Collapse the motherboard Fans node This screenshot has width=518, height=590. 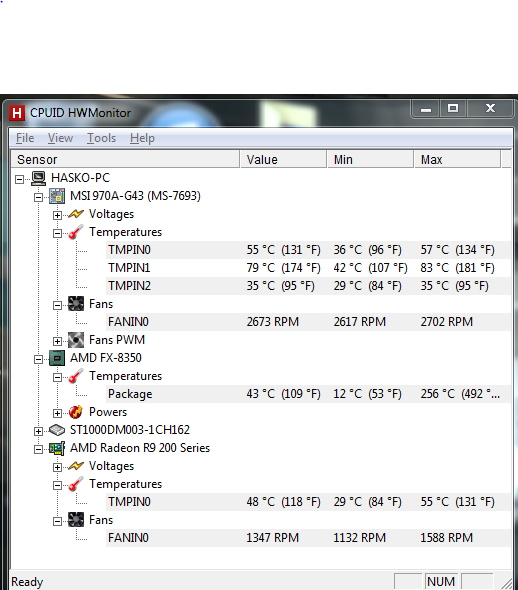57,305
